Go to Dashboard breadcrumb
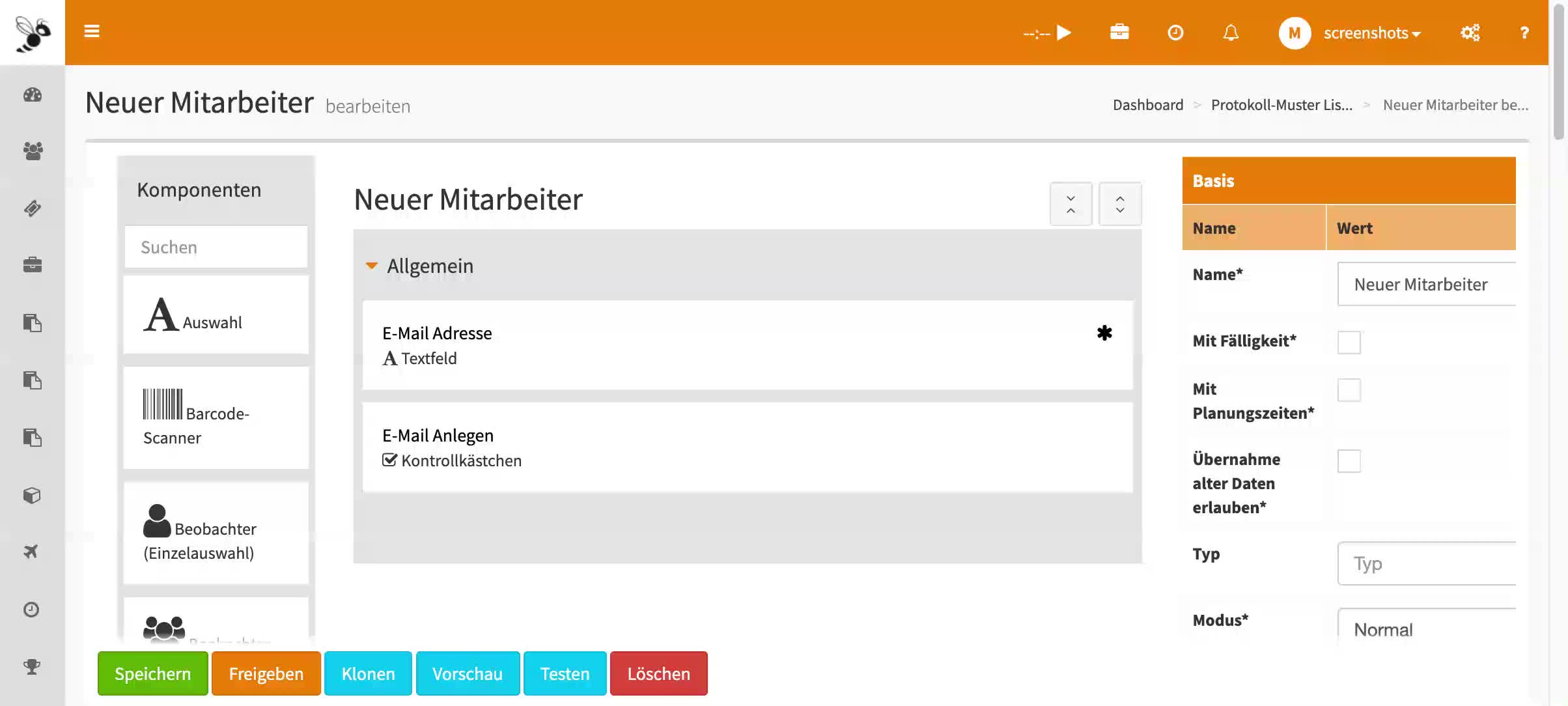 (1147, 105)
